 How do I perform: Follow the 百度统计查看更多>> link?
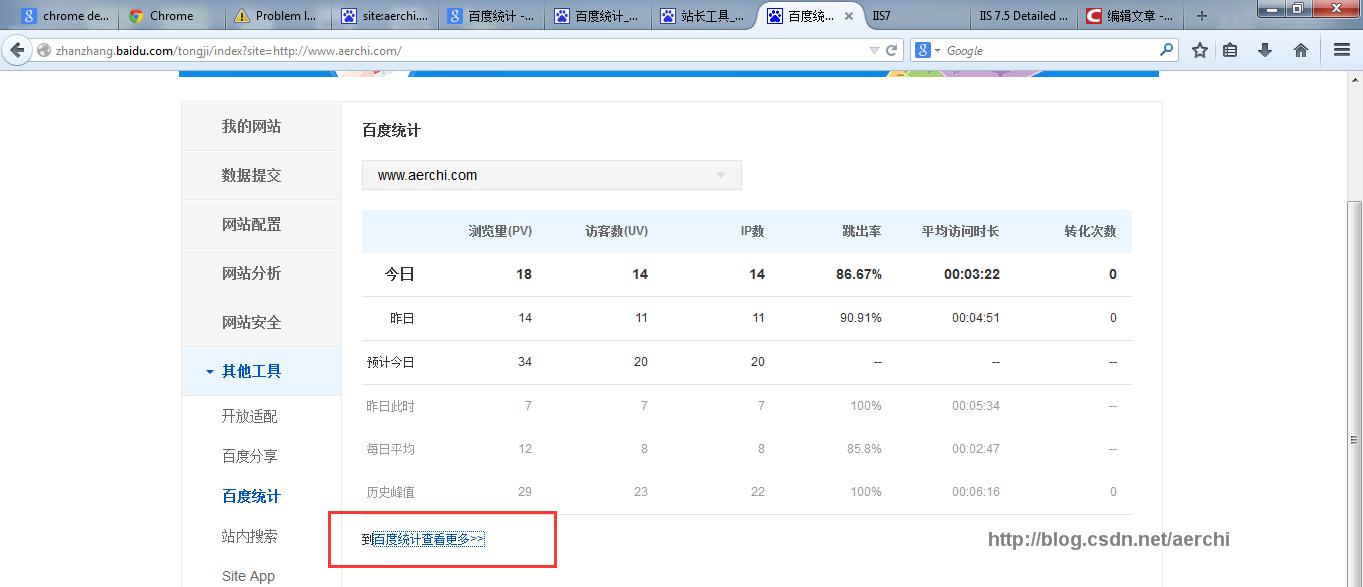(429, 539)
